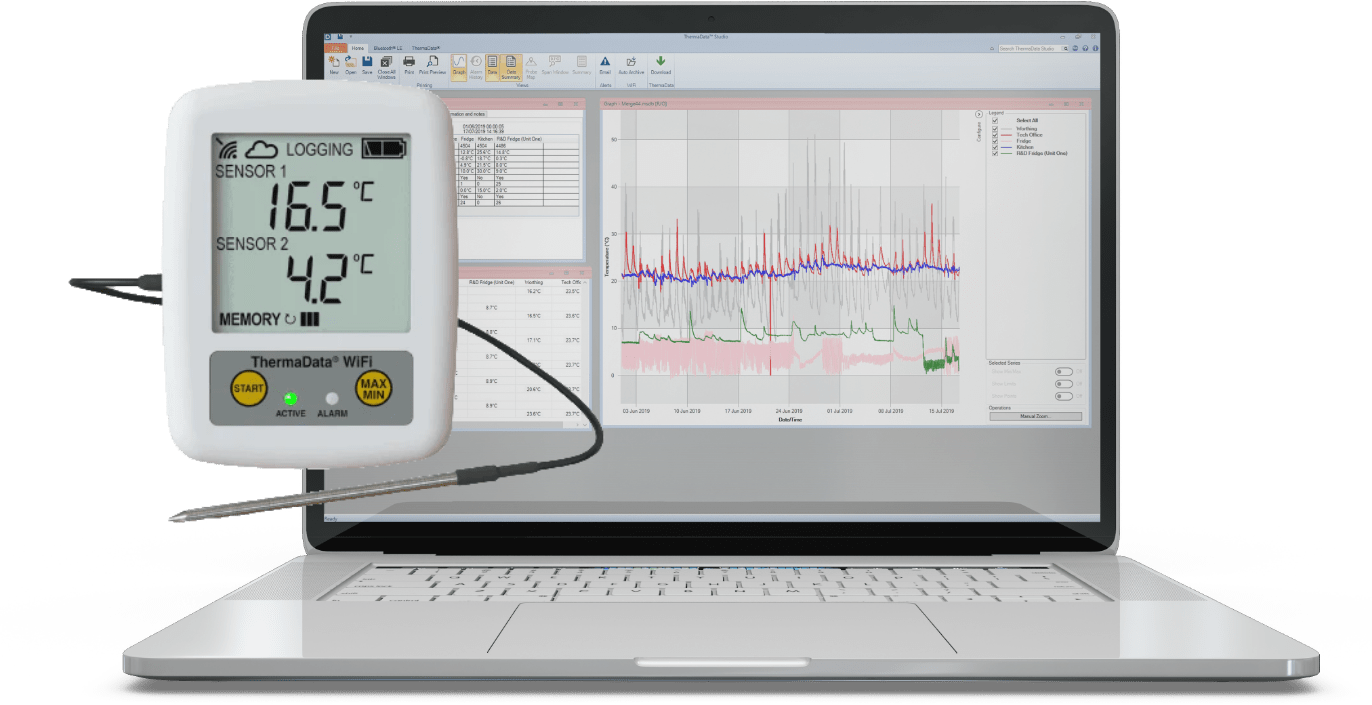Toggle the Select All legend checkbox

tap(995, 120)
